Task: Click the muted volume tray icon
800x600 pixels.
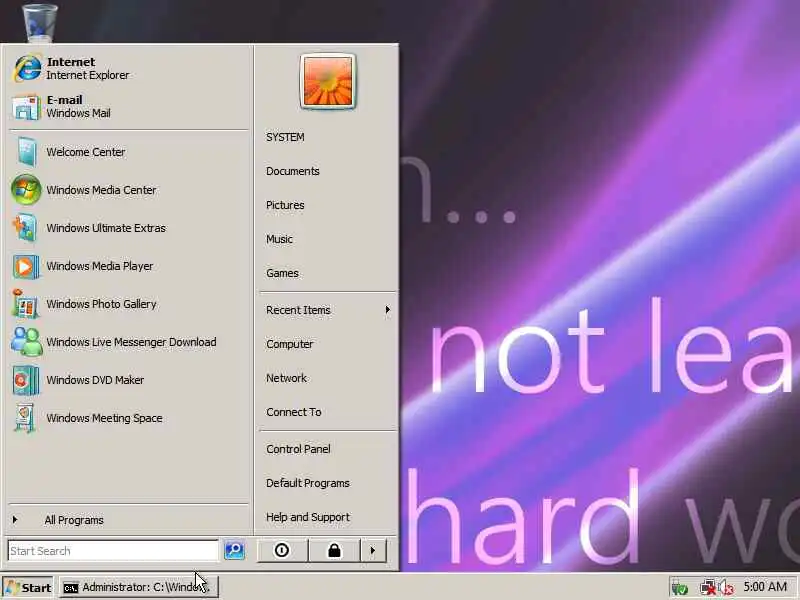Action: [726, 588]
